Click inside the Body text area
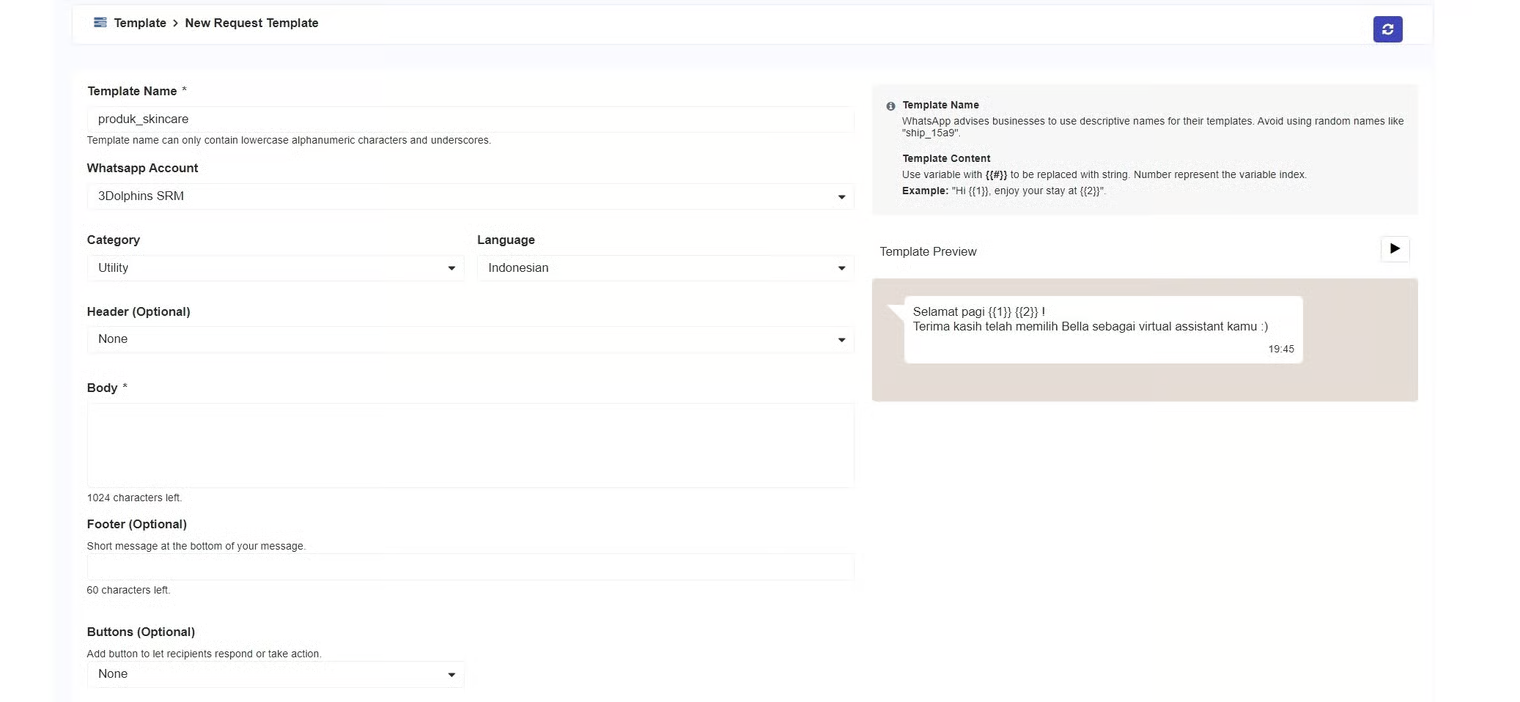1520x702 pixels. [470, 445]
